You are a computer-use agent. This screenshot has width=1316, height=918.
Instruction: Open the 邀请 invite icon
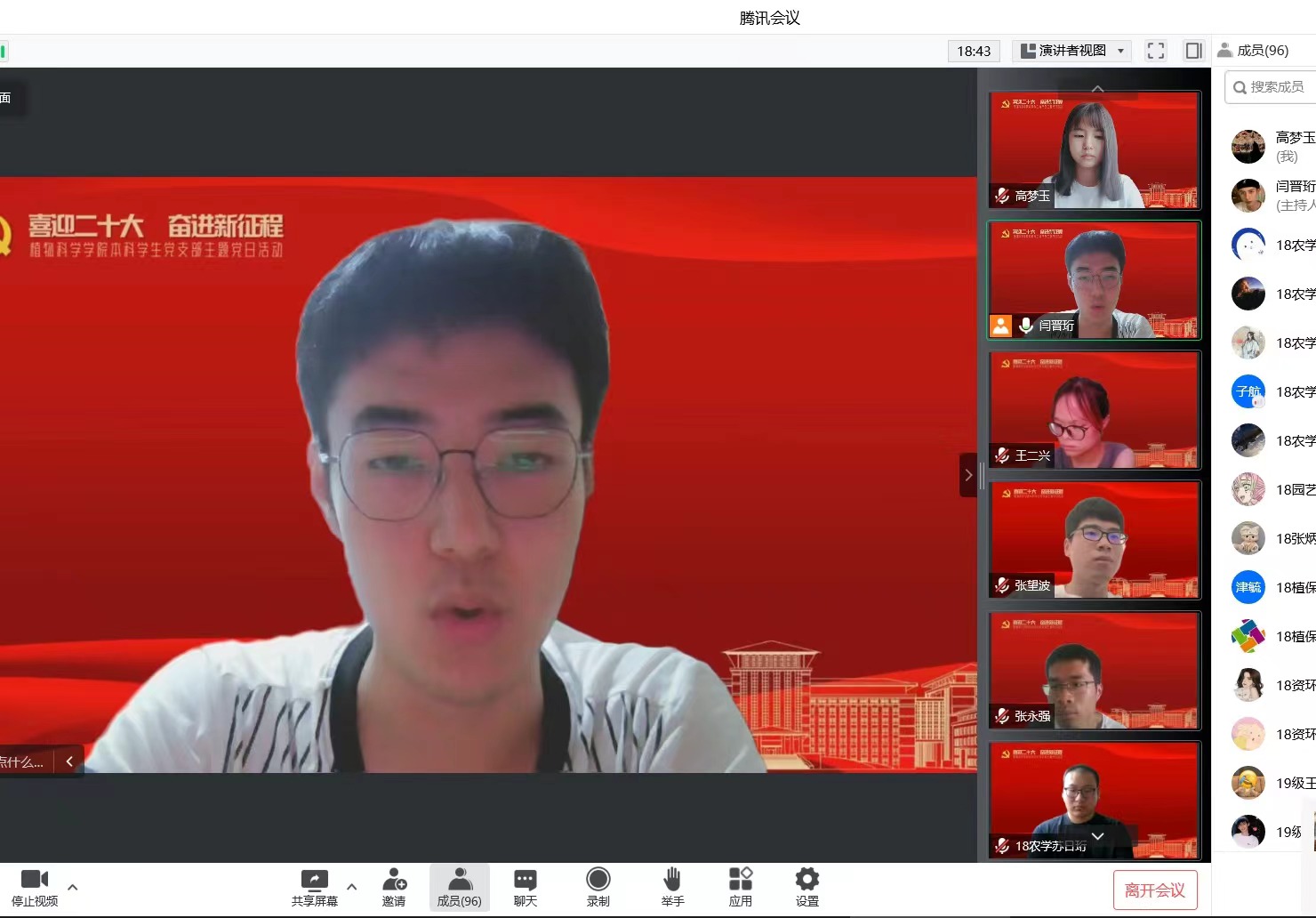[x=394, y=880]
